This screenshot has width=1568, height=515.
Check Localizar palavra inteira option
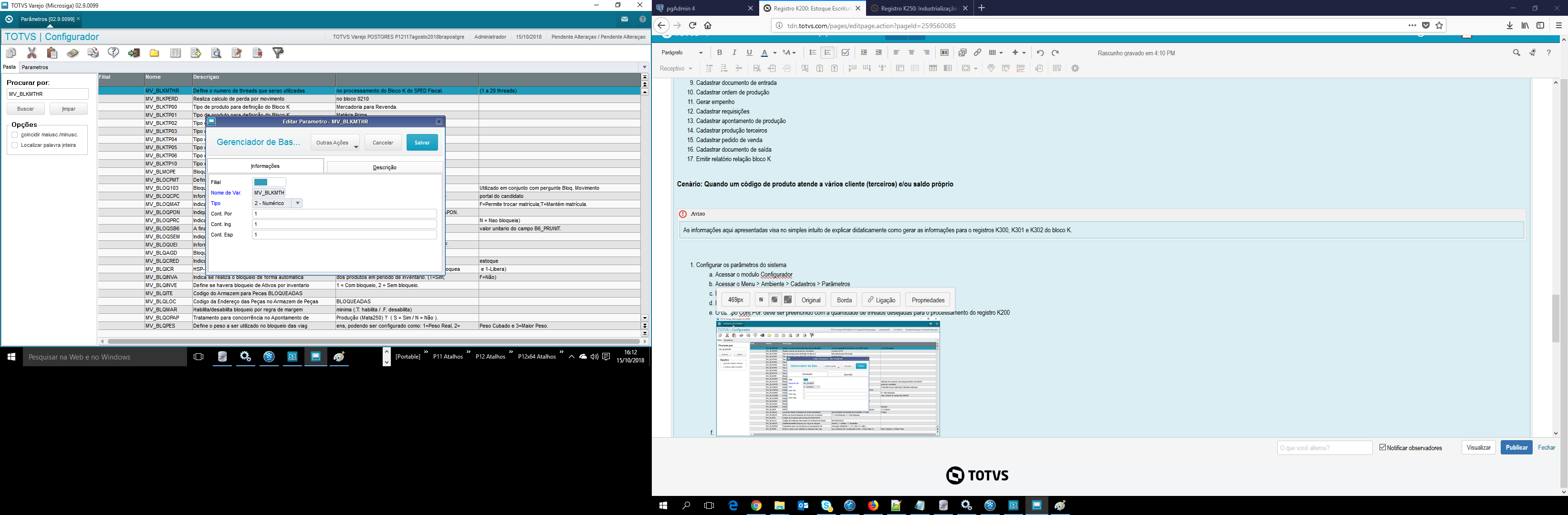(15, 145)
